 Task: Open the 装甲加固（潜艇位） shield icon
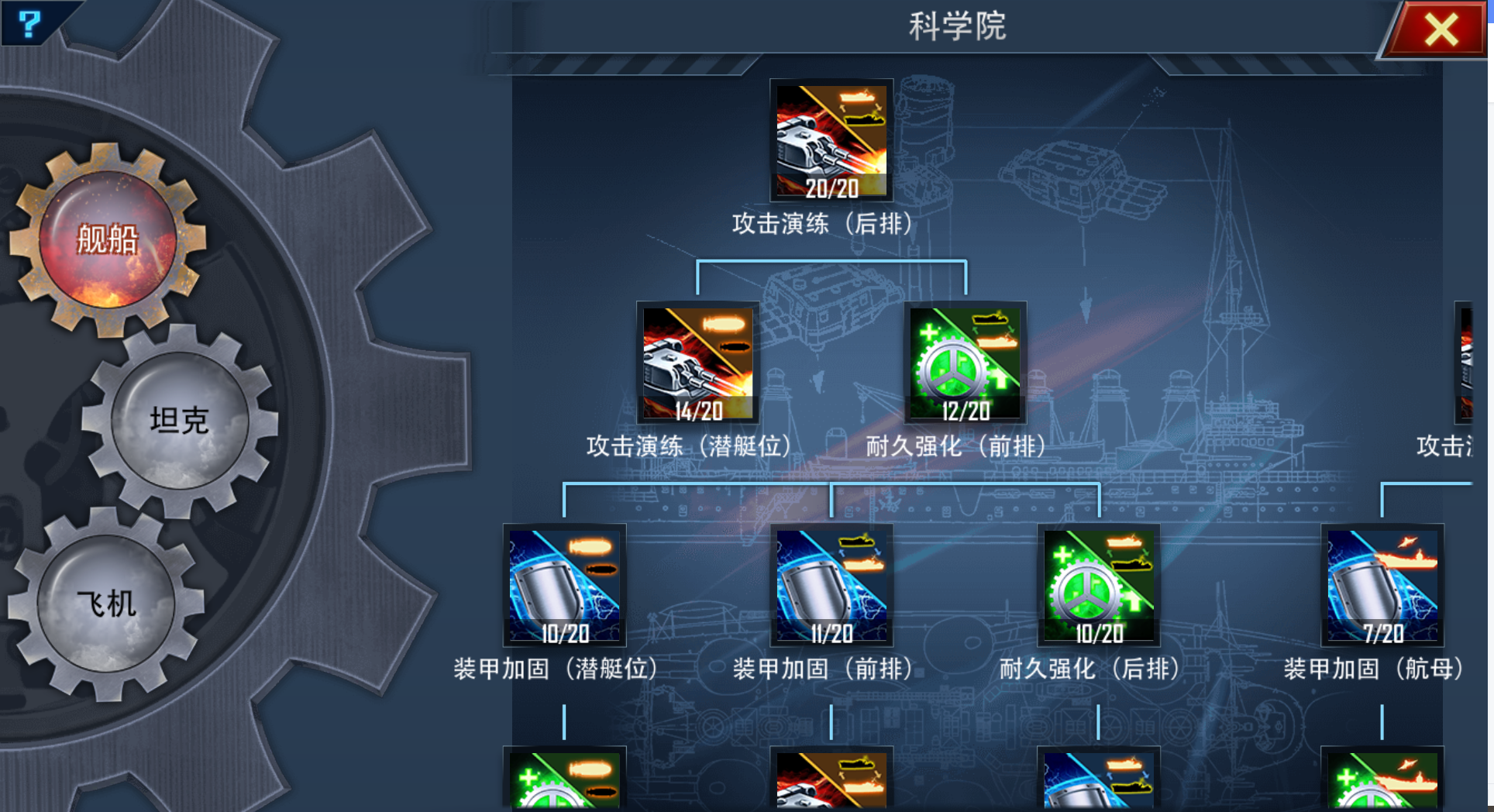point(564,585)
